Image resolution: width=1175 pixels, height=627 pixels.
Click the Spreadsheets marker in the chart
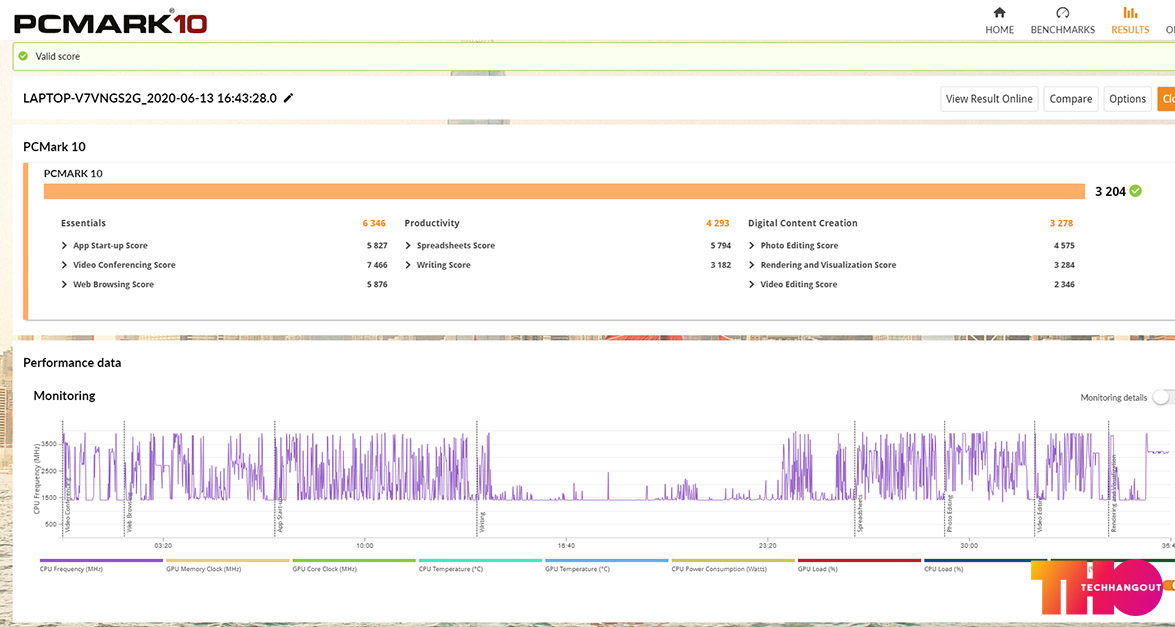[860, 512]
